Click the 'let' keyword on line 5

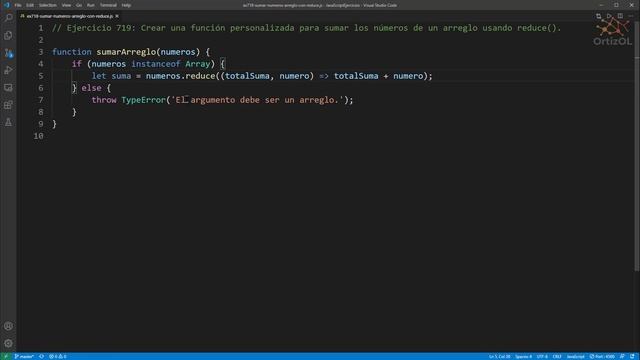click(99, 76)
